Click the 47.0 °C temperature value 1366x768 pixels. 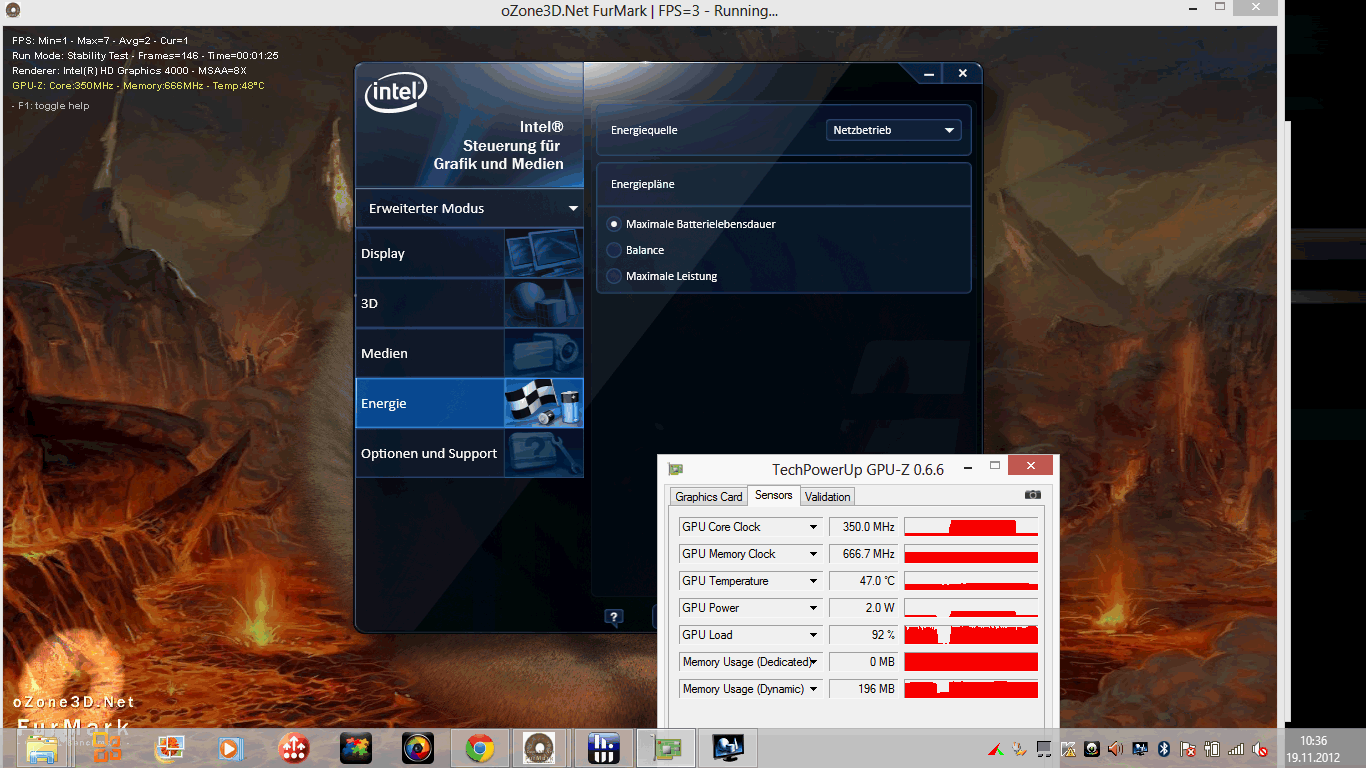point(864,581)
